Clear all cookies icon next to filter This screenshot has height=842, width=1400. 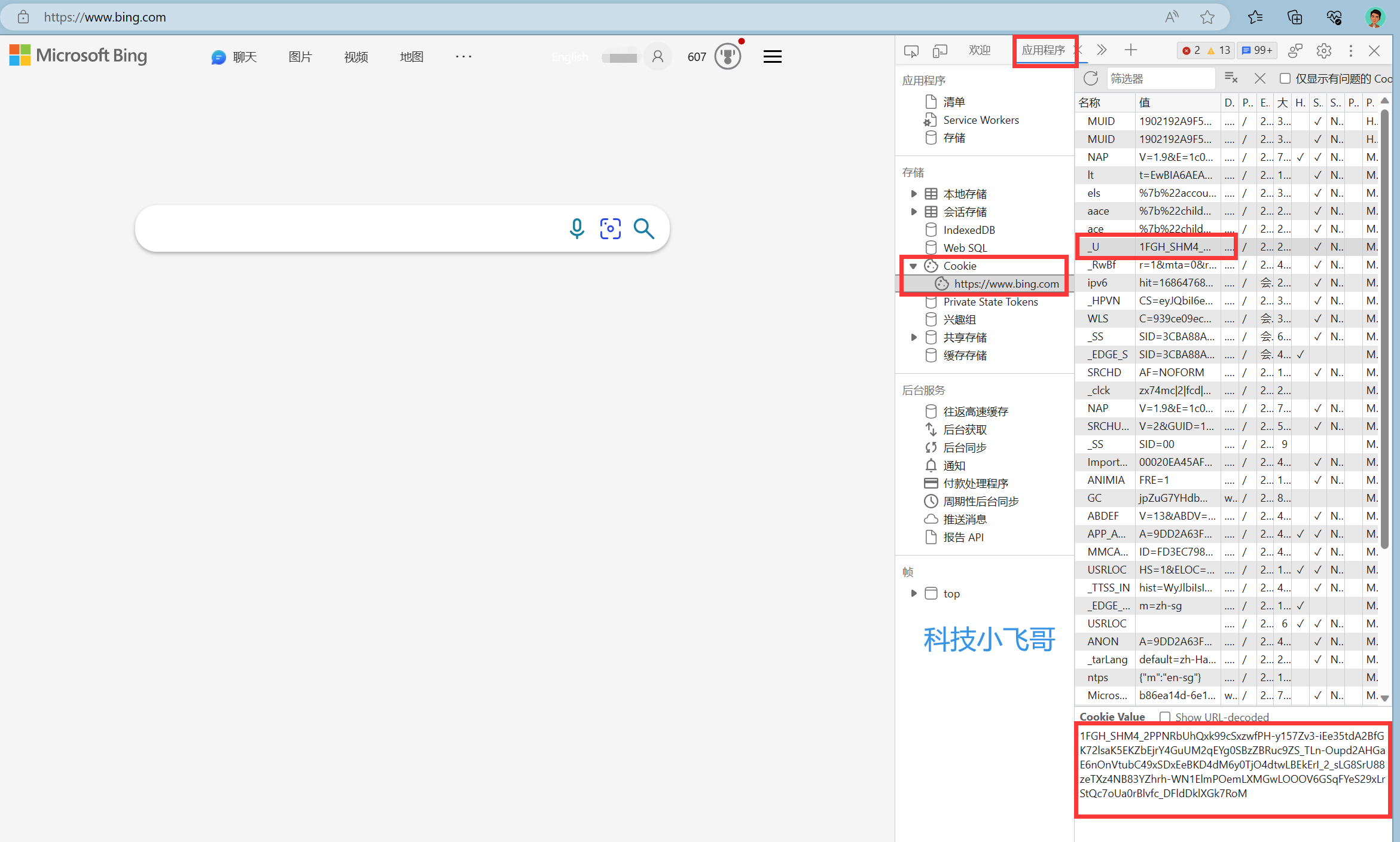tap(1231, 78)
